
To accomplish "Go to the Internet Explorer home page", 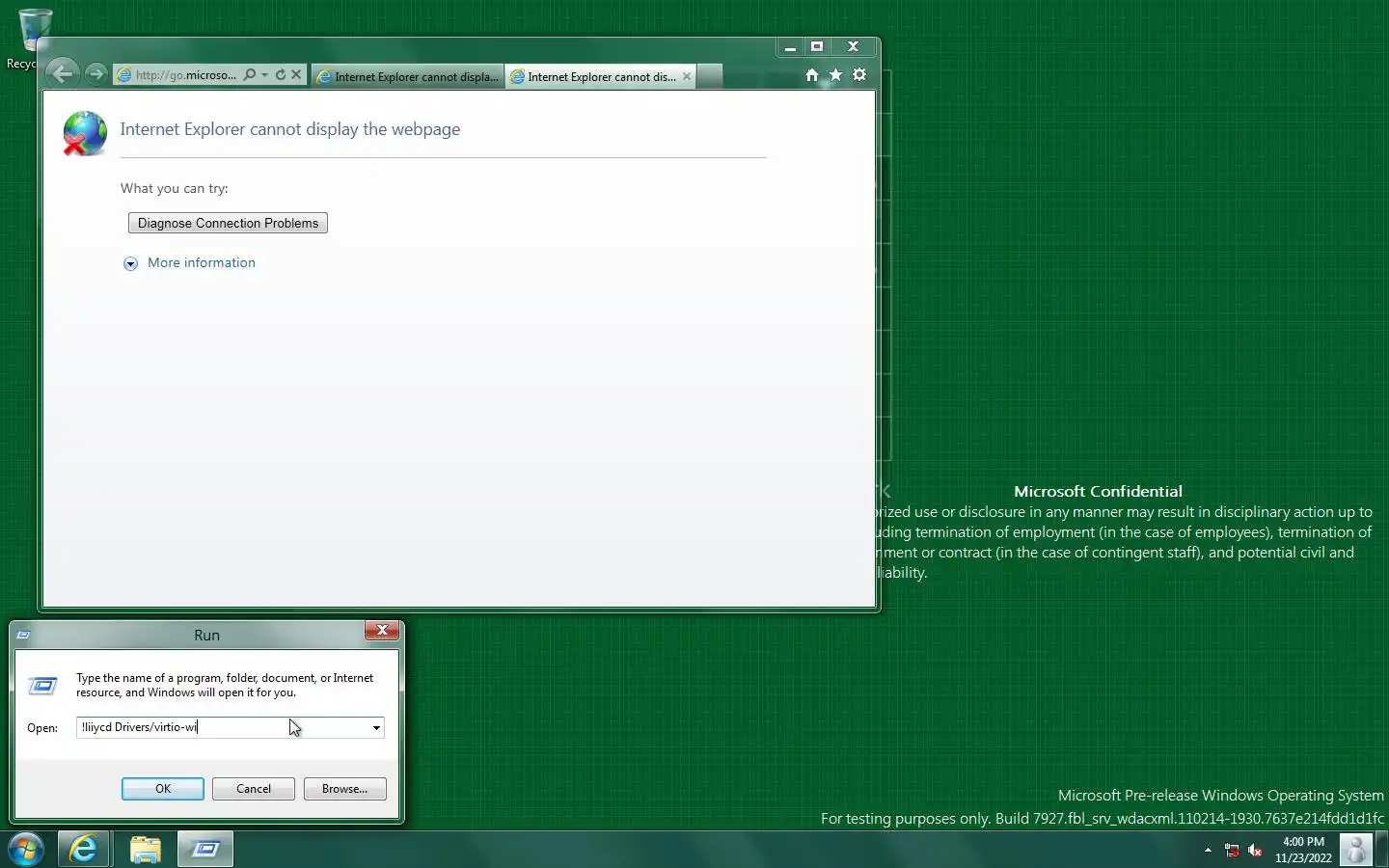I will coord(811,75).
